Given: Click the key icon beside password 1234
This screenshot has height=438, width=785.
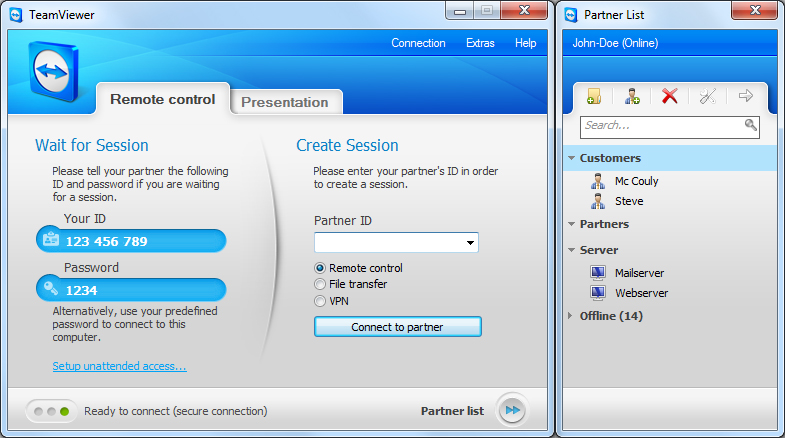Looking at the screenshot, I should pyautogui.click(x=51, y=288).
